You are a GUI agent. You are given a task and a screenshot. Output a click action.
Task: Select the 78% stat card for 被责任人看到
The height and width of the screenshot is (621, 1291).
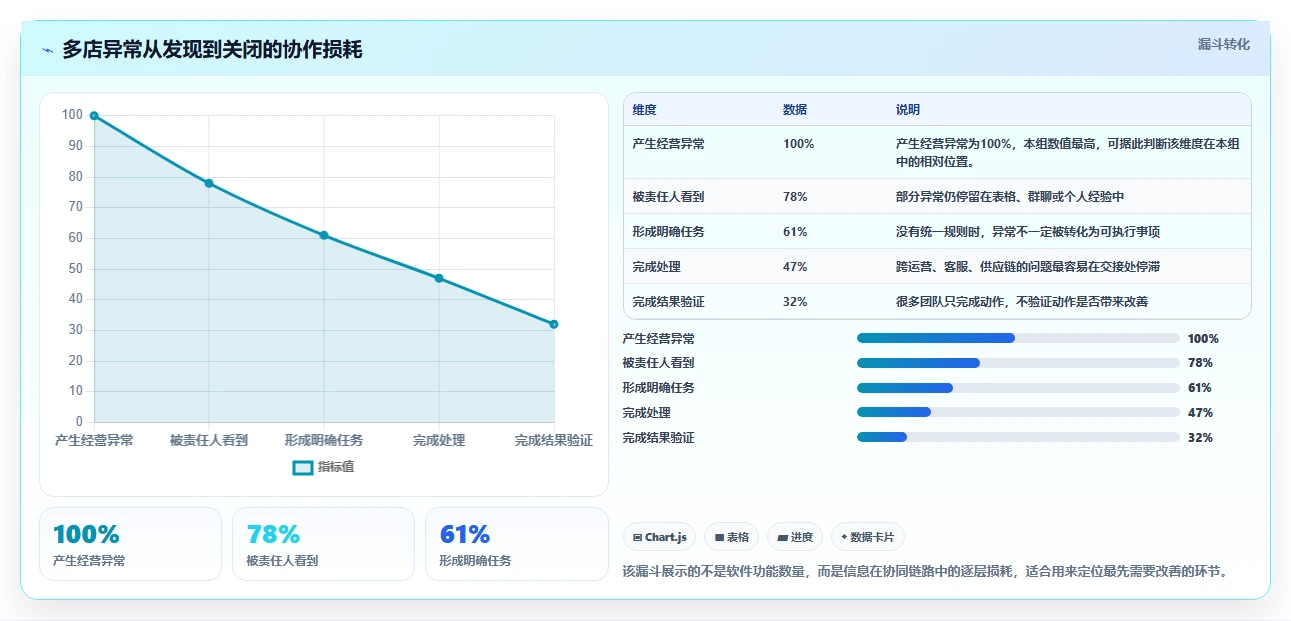pos(323,544)
